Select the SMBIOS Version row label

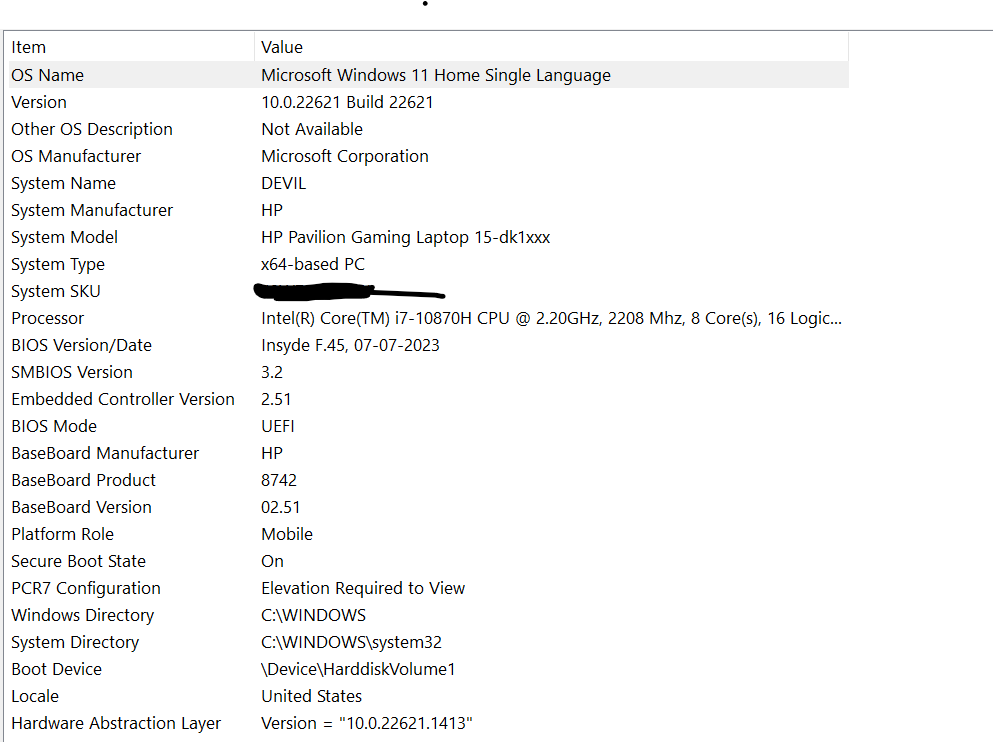[72, 372]
